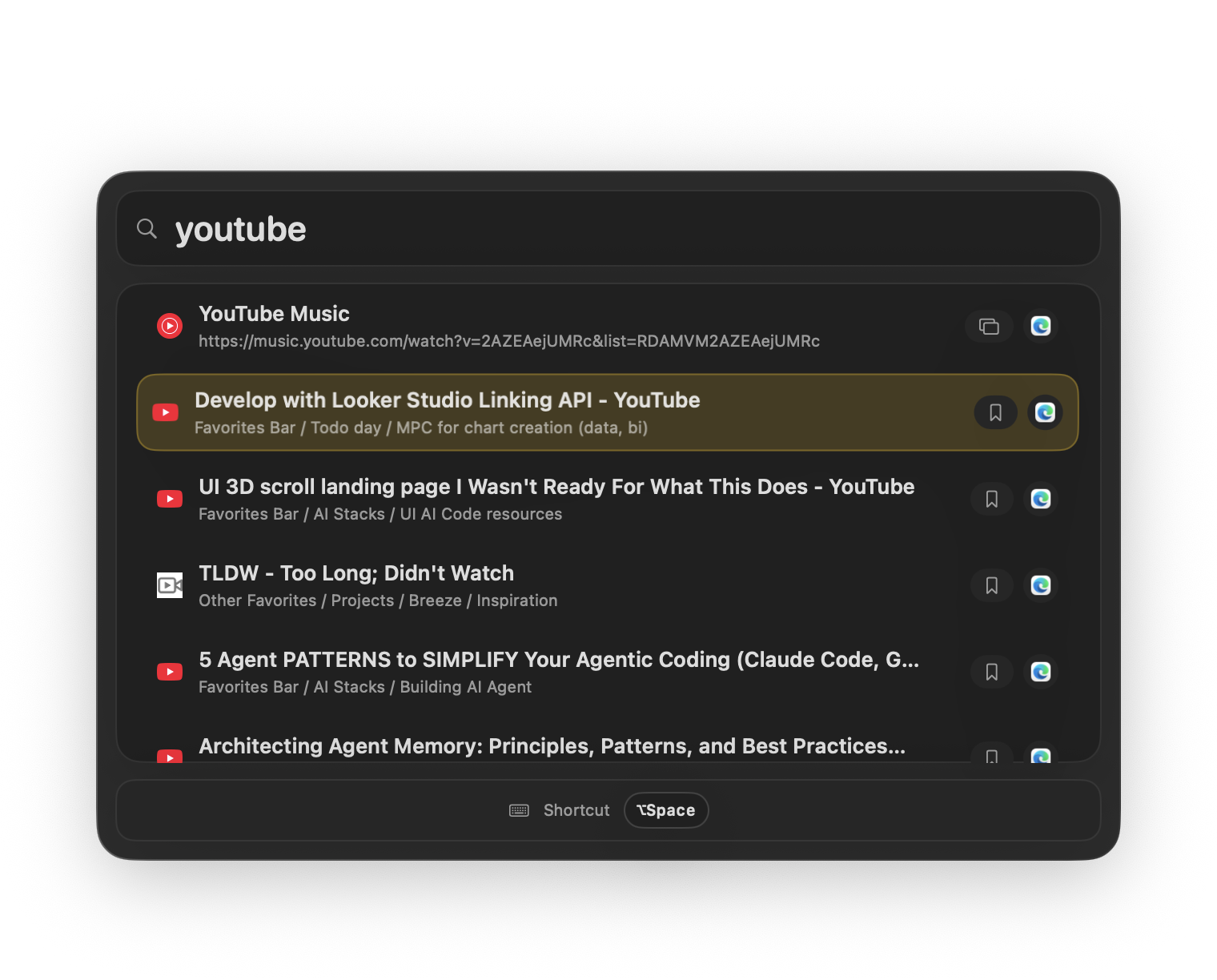Open 5 Agent PATTERNS to SIMPLIFY result
Screen dimensions: 1217x980
608,672
